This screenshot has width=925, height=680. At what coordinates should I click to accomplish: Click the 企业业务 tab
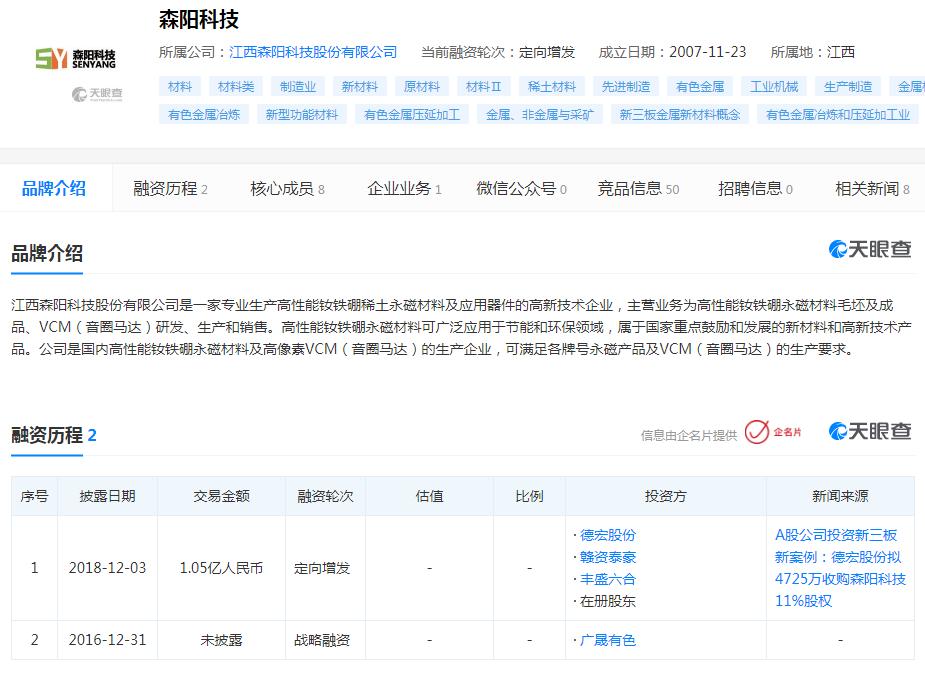tap(404, 189)
